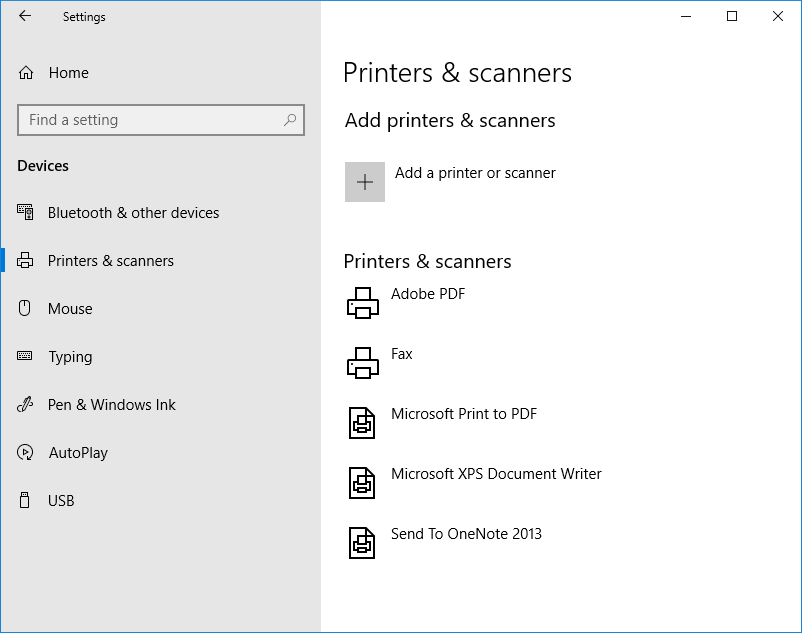The height and width of the screenshot is (633, 802).
Task: Click the Add a printer or scanner label
Action: 475,173
